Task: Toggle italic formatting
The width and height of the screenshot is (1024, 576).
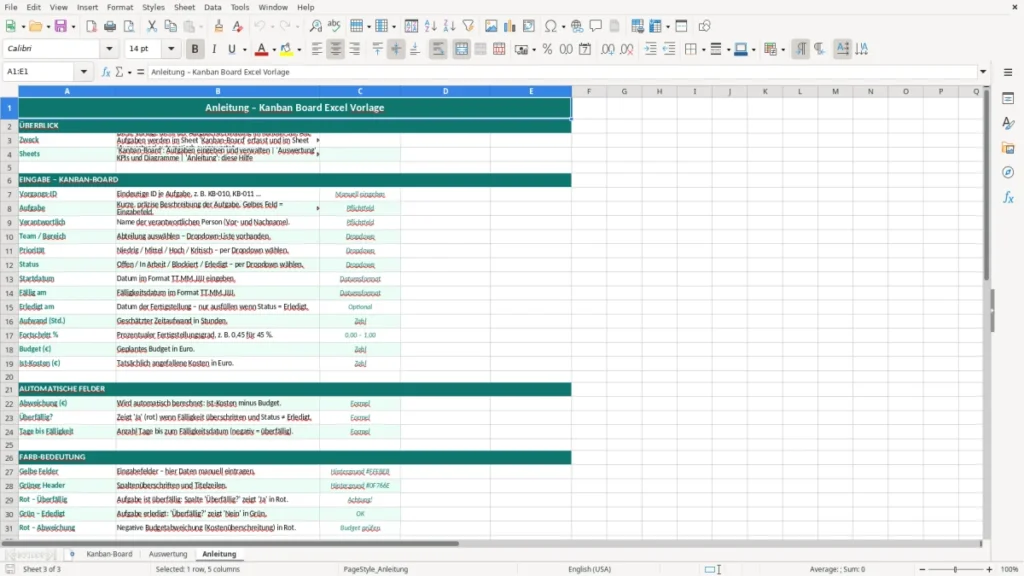Action: click(214, 49)
